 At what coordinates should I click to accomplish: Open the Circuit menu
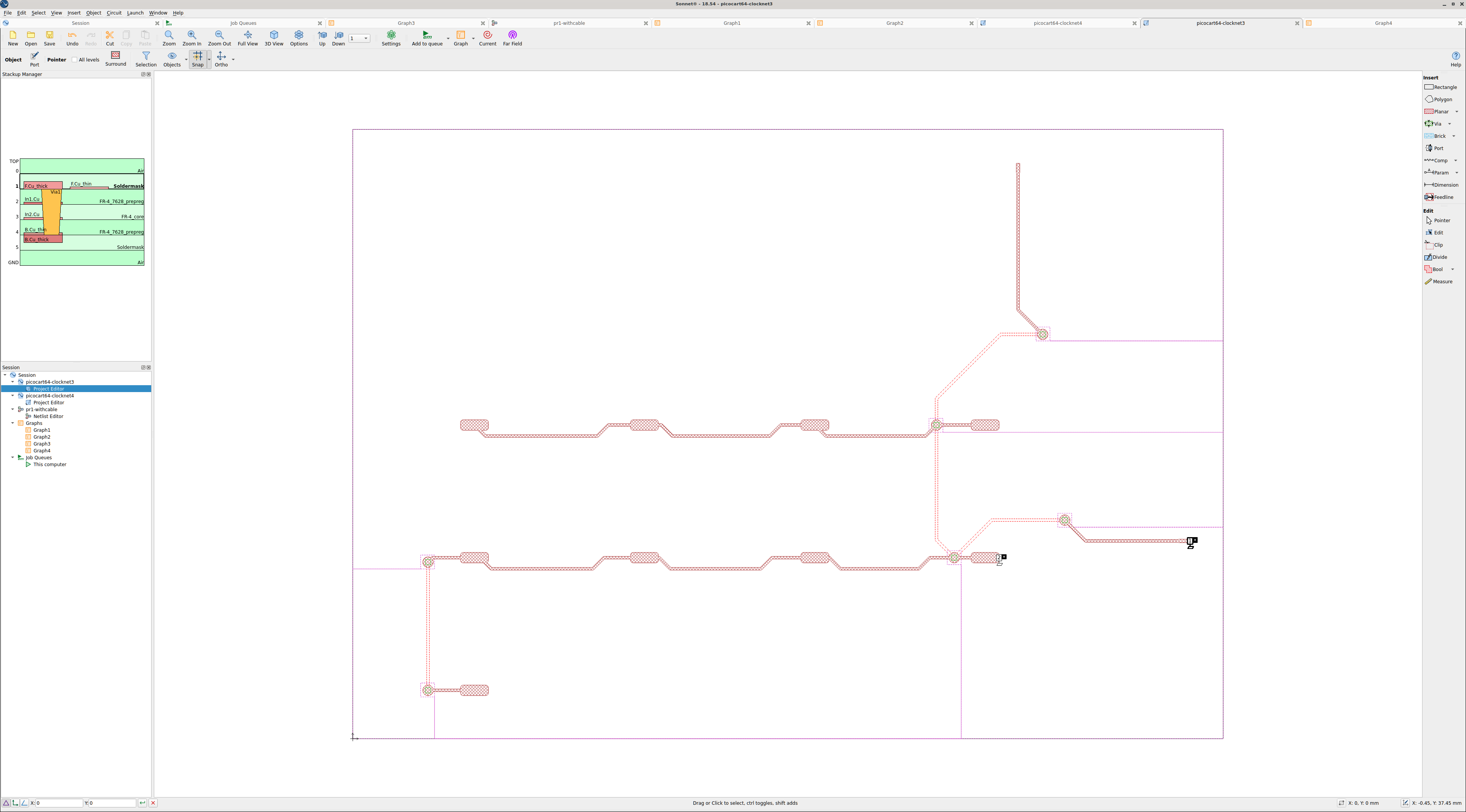114,13
